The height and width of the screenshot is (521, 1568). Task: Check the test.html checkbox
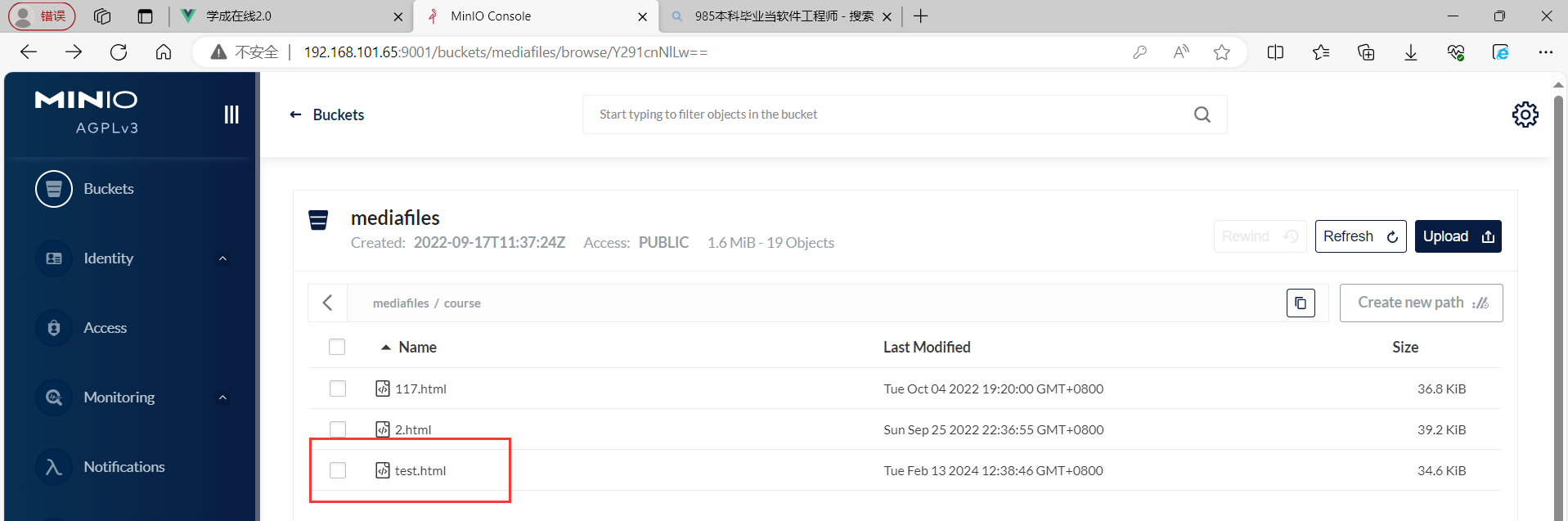click(338, 470)
